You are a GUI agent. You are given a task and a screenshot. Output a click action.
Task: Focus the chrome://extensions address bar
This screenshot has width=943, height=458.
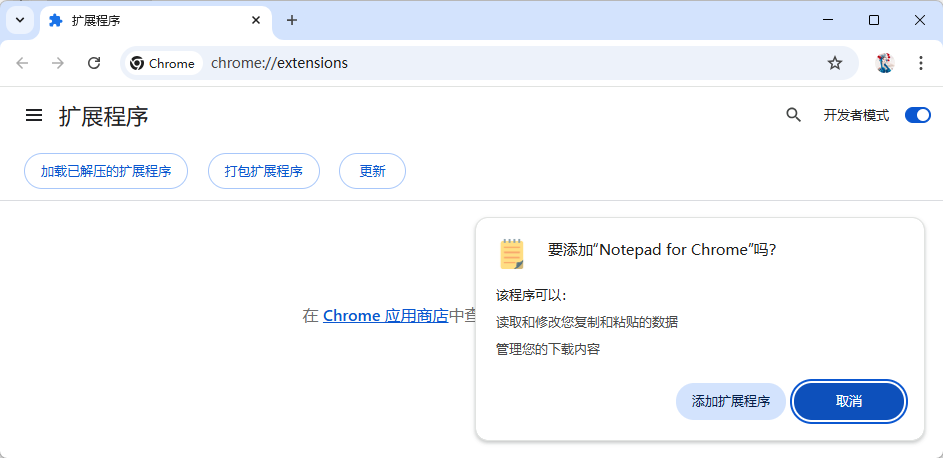point(500,63)
